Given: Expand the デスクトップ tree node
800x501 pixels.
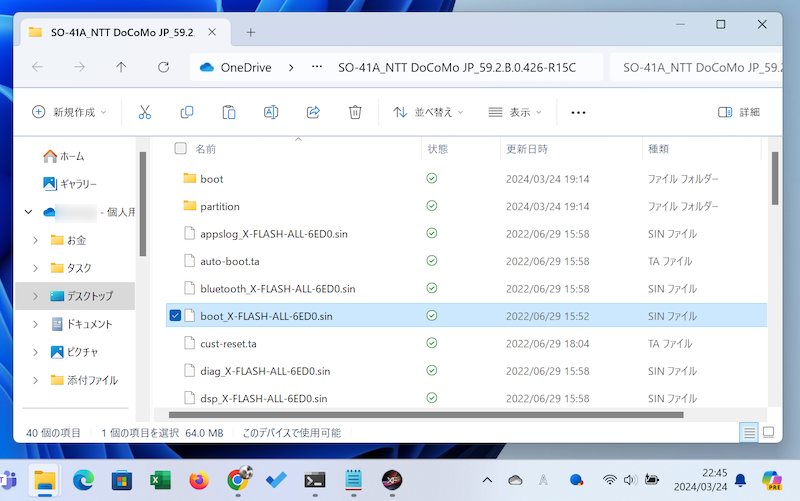Looking at the screenshot, I should click(x=37, y=296).
